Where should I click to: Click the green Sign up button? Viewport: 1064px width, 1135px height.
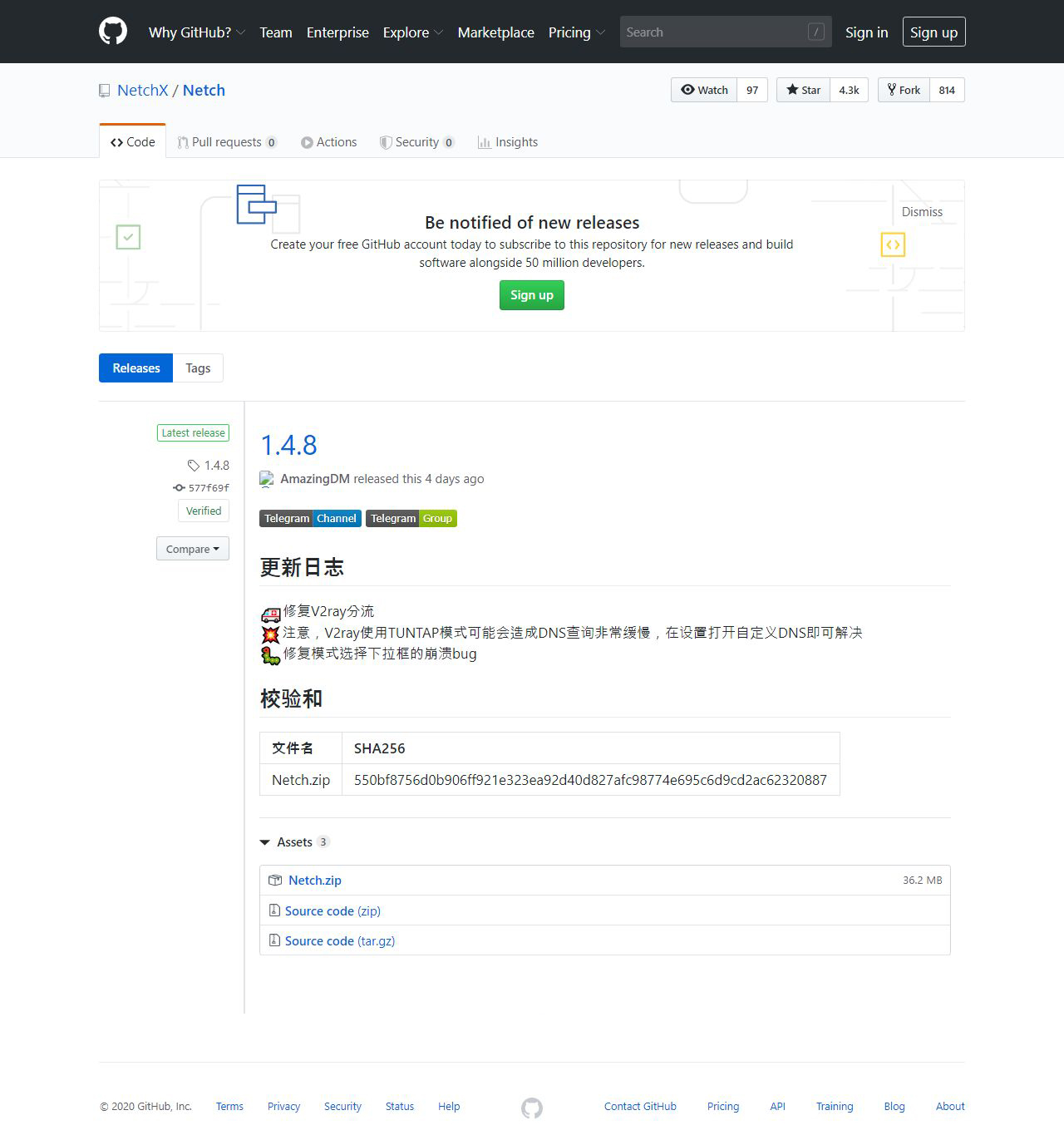(x=532, y=295)
